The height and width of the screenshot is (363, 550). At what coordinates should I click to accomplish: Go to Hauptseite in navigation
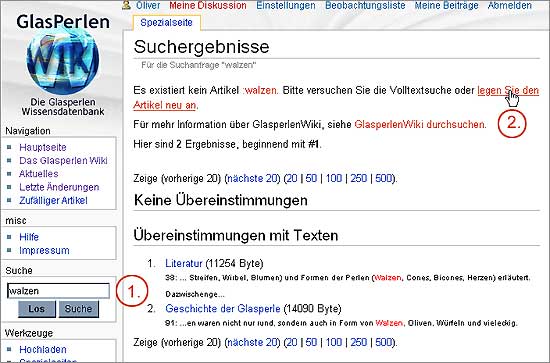click(43, 147)
